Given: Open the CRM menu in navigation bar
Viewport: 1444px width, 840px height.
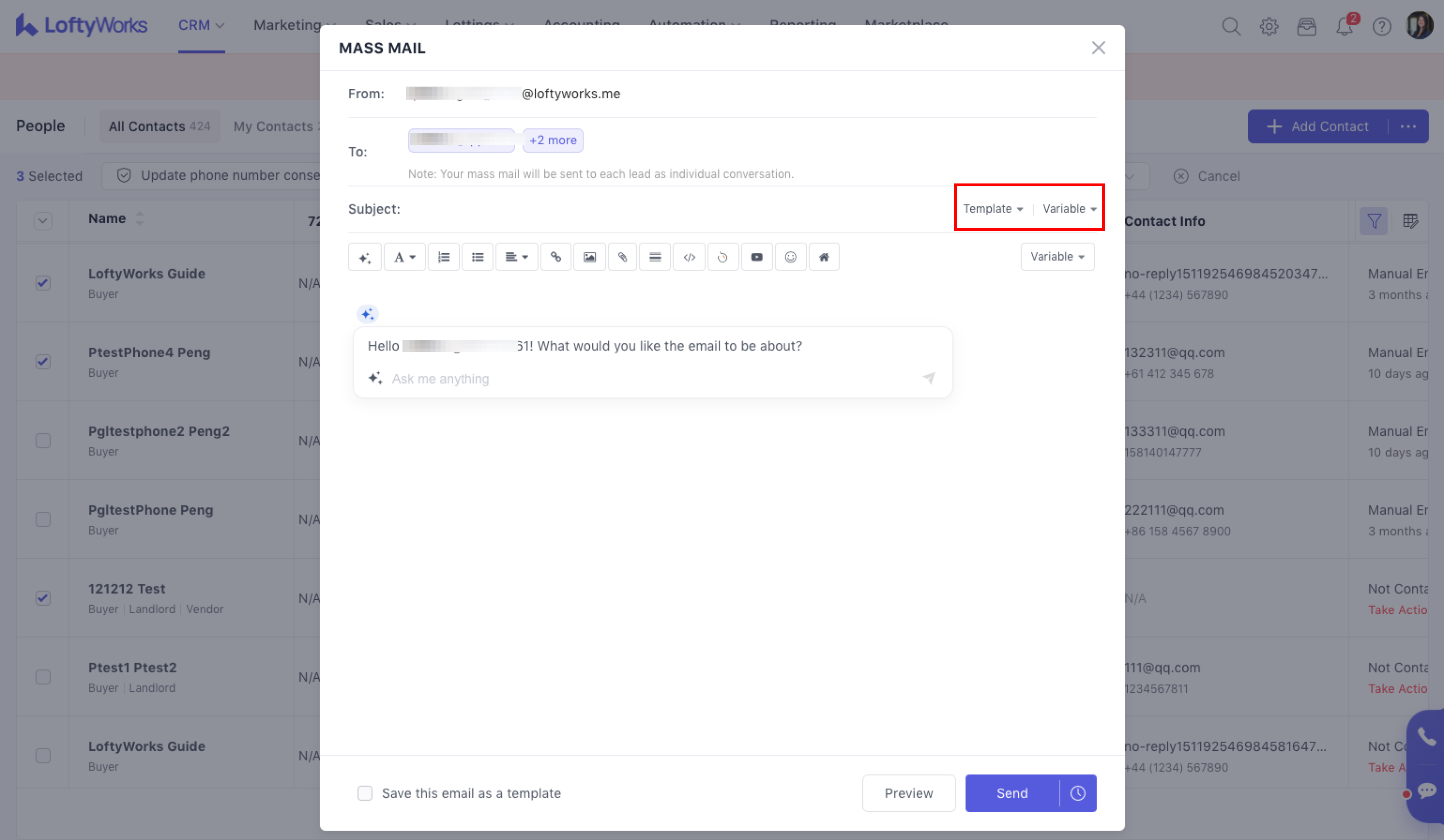Looking at the screenshot, I should pyautogui.click(x=201, y=25).
